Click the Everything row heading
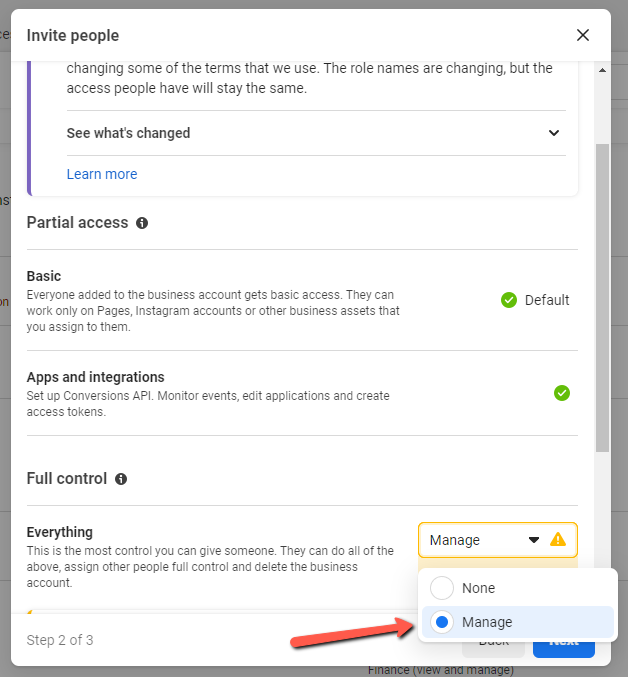Viewport: 628px width, 677px height. tap(60, 532)
